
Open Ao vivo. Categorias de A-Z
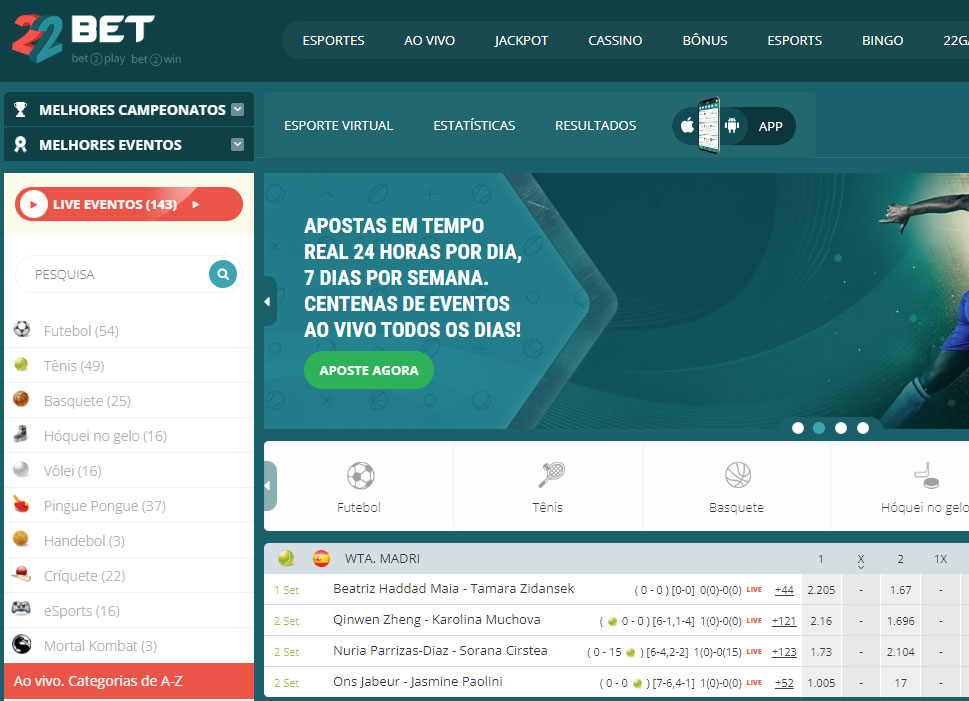coord(129,681)
